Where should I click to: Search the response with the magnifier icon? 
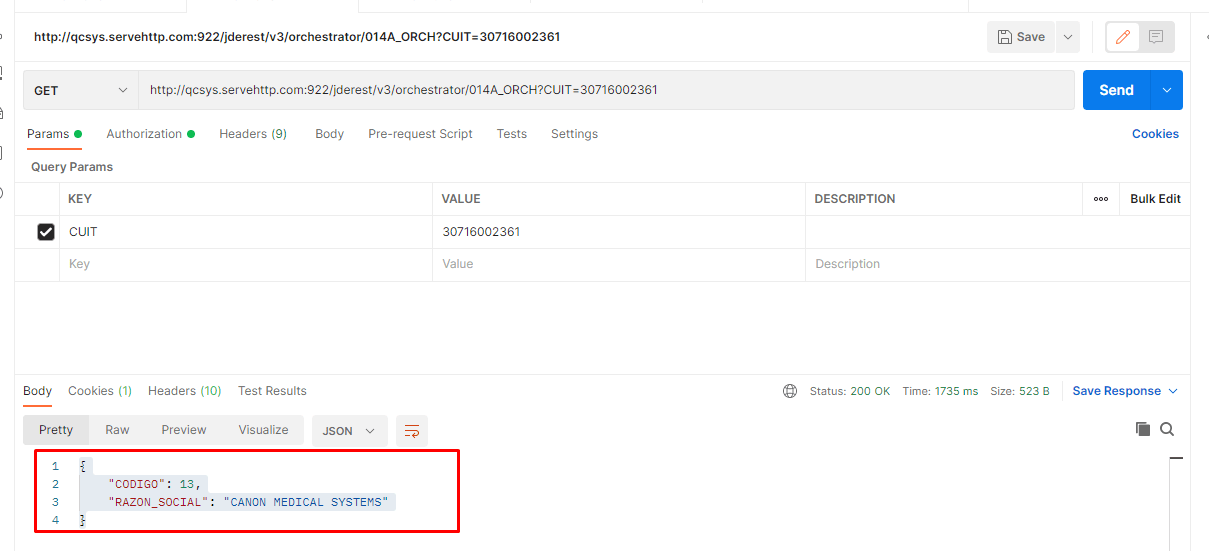point(1167,429)
